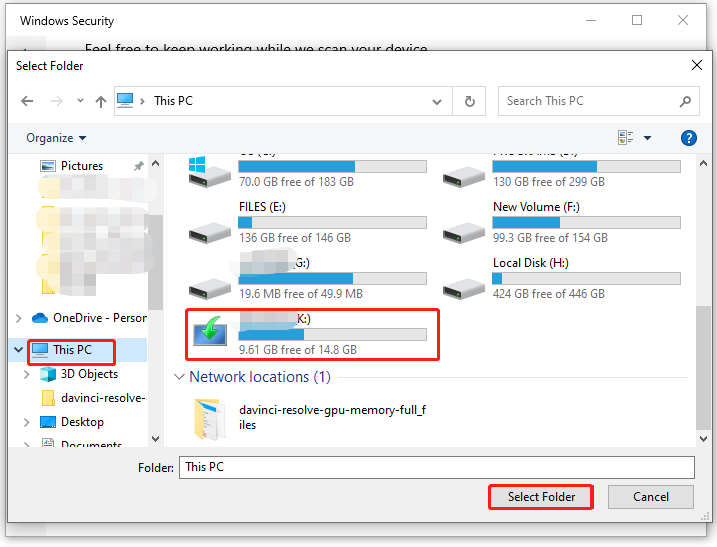Refresh the This PC view
This screenshot has width=717, height=547.
(x=469, y=101)
